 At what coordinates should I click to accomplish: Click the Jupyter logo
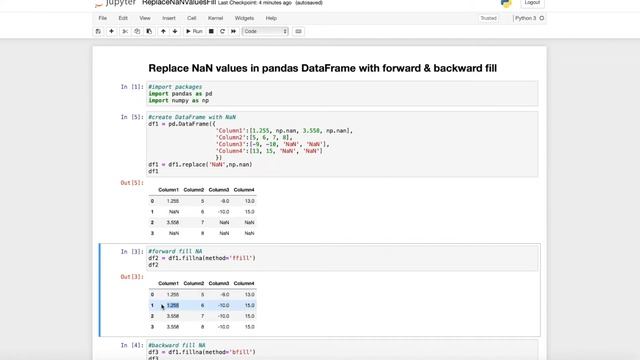(116, 3)
